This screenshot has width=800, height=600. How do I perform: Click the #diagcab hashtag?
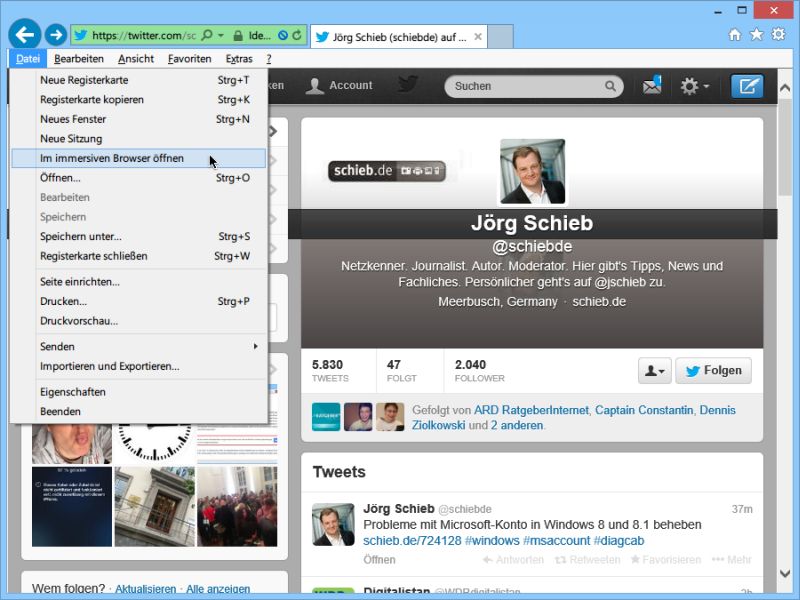[x=618, y=540]
